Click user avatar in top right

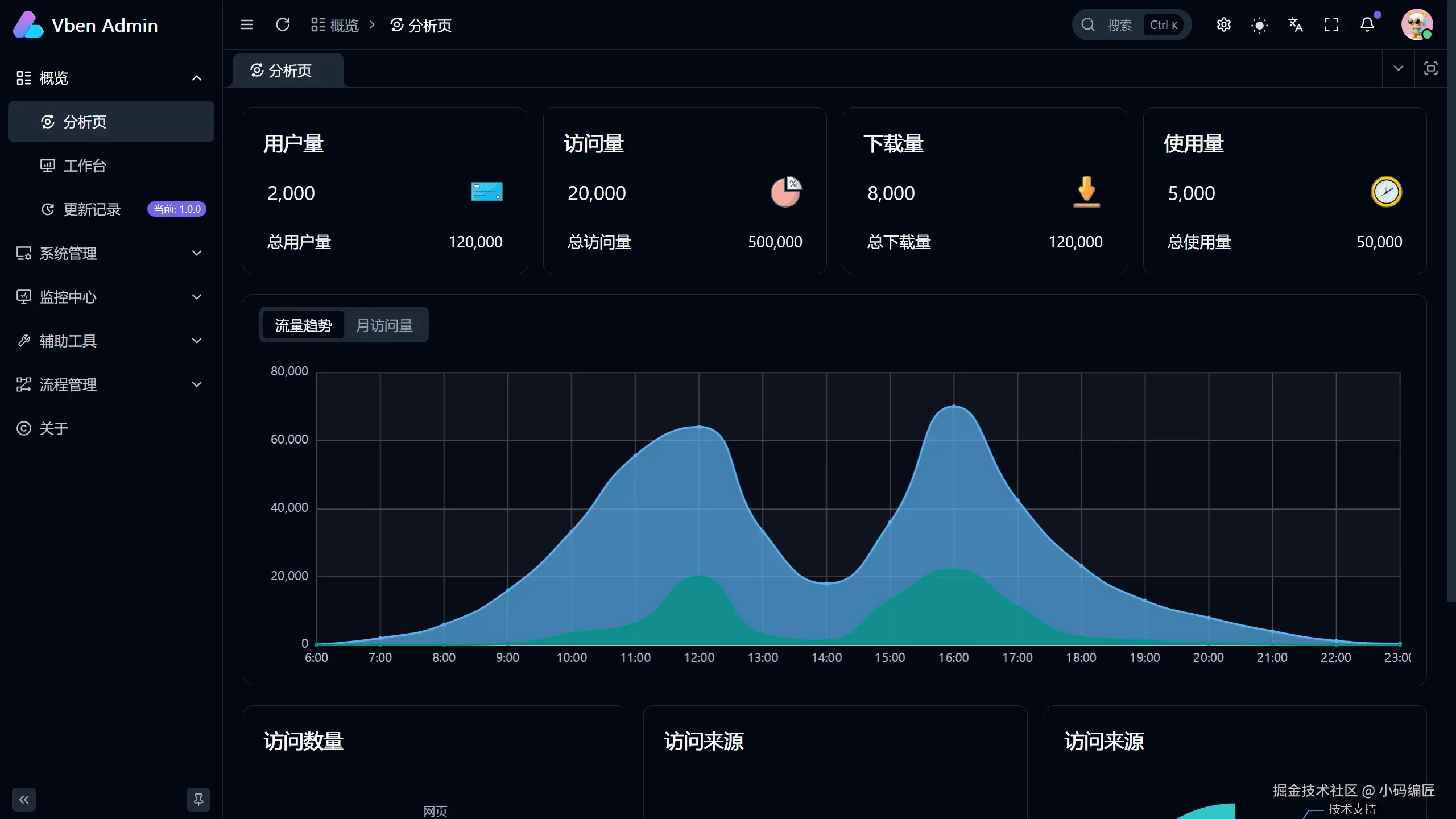point(1416,25)
